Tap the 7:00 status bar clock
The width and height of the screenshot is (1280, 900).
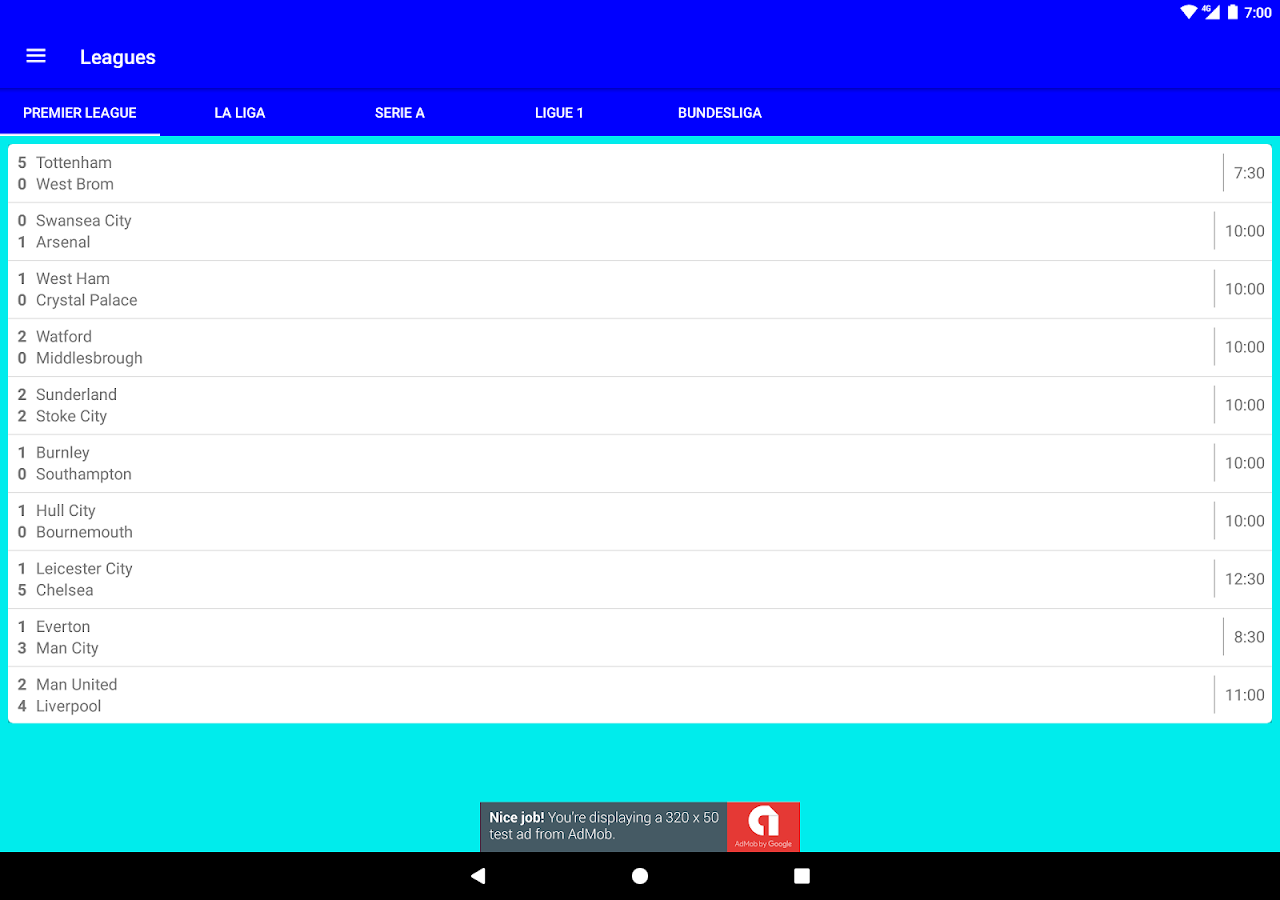[1258, 13]
